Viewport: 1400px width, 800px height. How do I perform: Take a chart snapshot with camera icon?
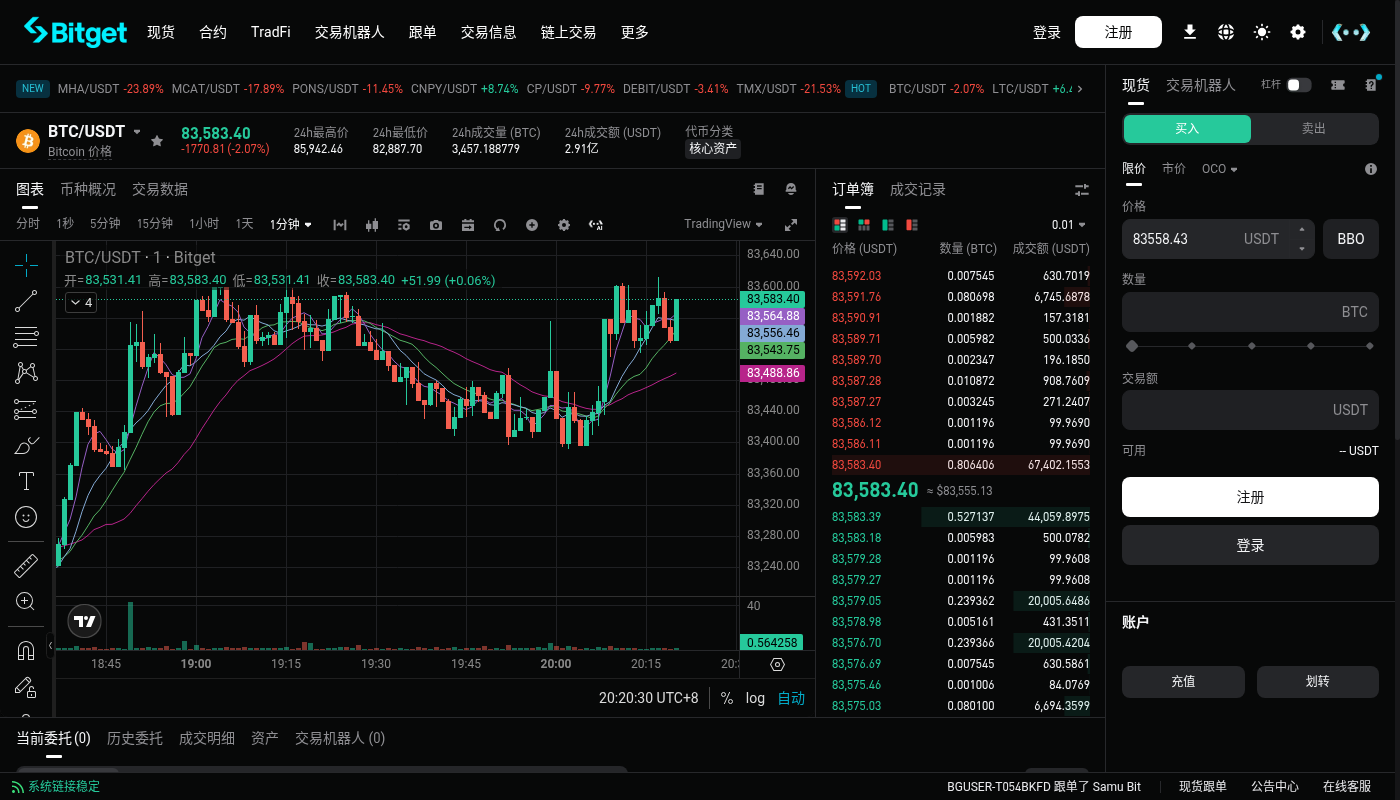(x=436, y=225)
